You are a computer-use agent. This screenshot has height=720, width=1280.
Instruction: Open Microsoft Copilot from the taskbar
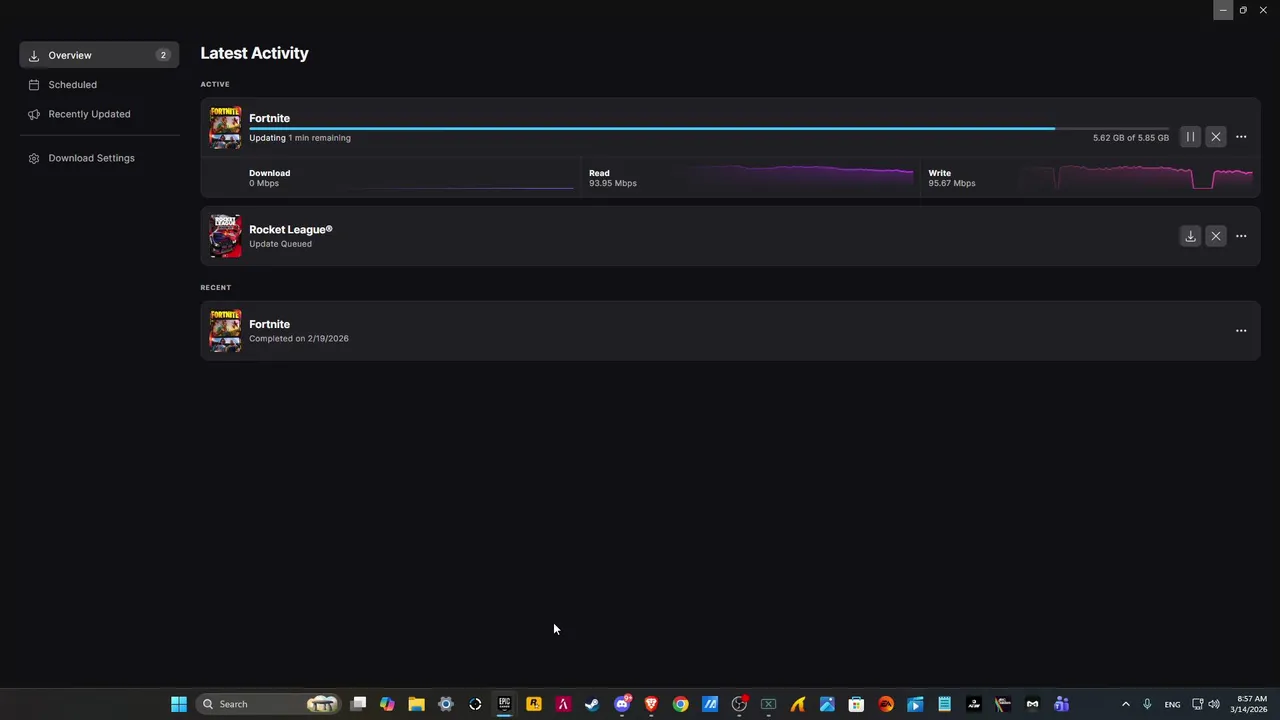click(x=387, y=704)
